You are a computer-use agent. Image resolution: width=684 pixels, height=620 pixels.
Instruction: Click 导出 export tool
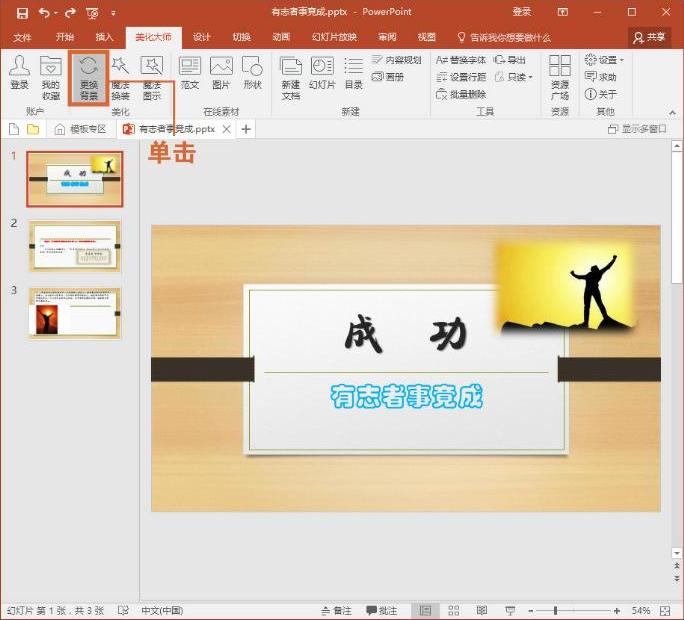pyautogui.click(x=510, y=60)
